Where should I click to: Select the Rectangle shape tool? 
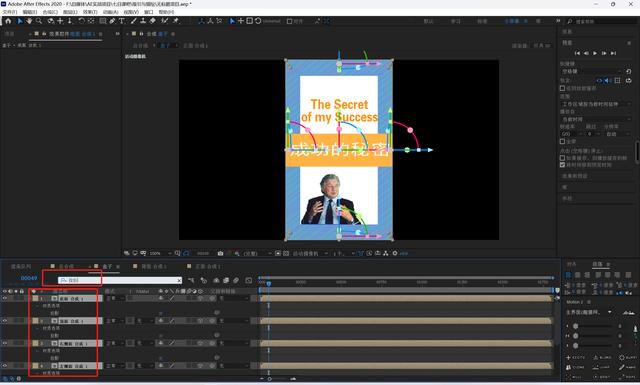(102, 21)
